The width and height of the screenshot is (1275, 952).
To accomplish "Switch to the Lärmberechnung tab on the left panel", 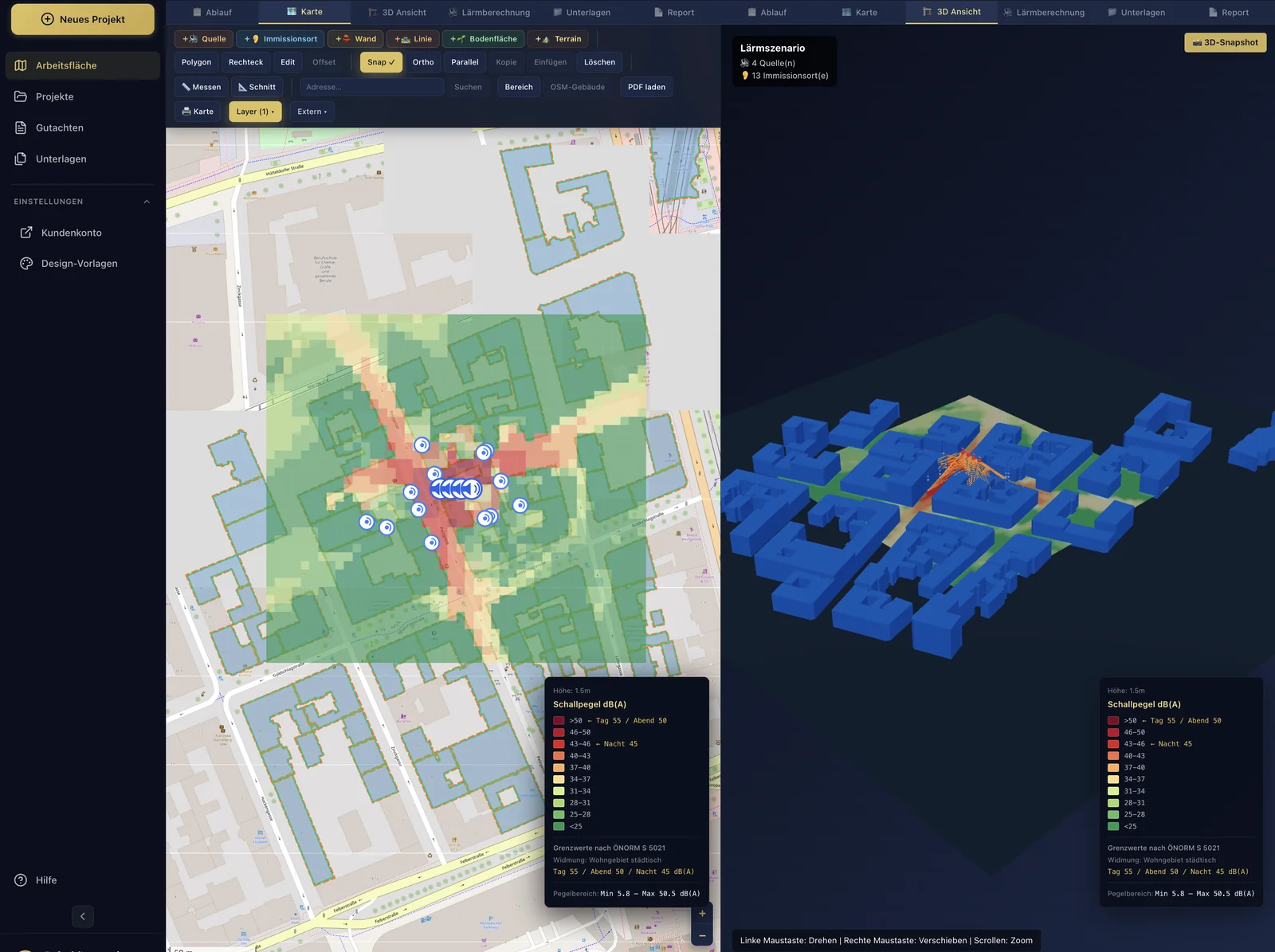I will (489, 12).
